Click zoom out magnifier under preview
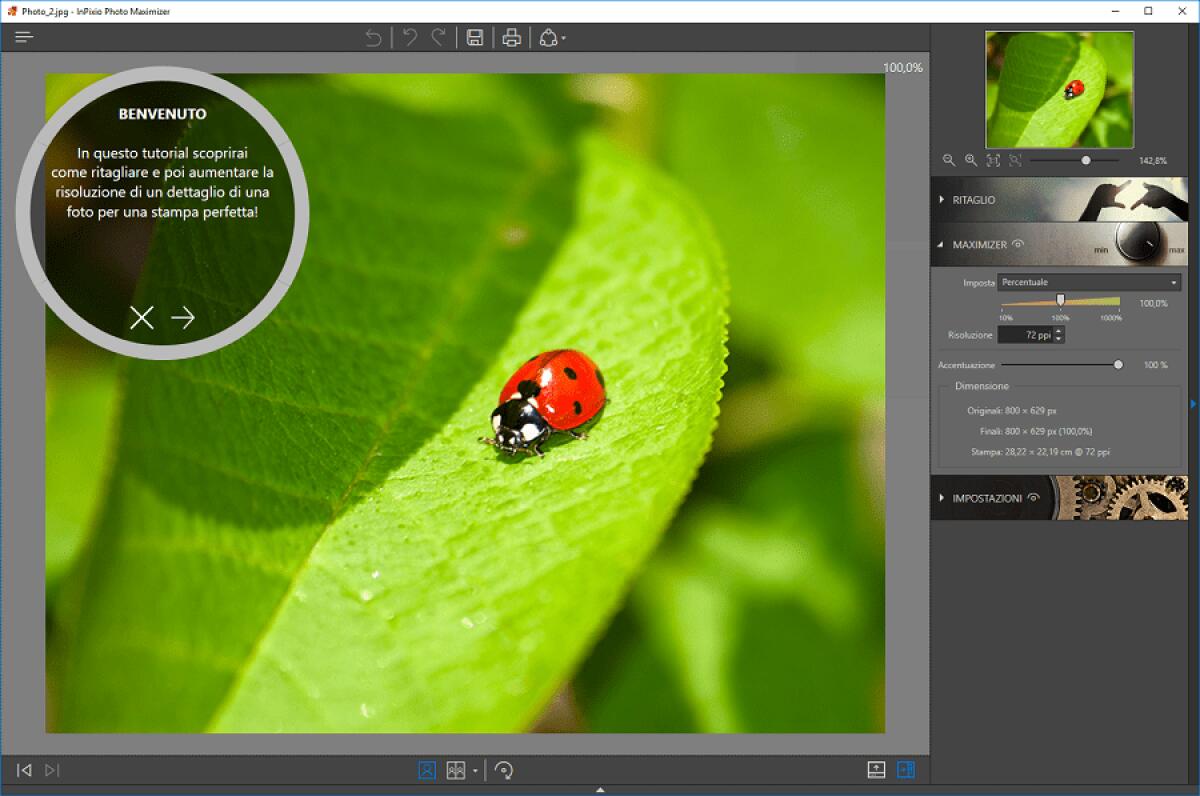Image resolution: width=1200 pixels, height=796 pixels. tap(949, 160)
